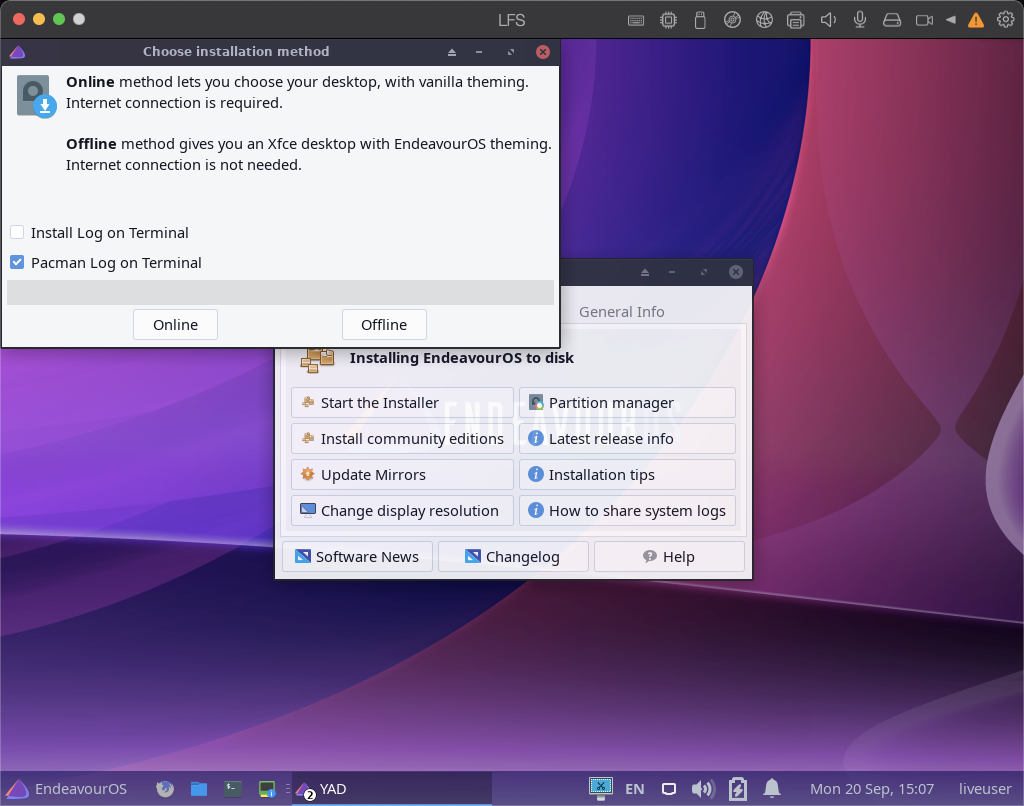The height and width of the screenshot is (806, 1024).
Task: Open Installation tips
Action: tap(627, 474)
